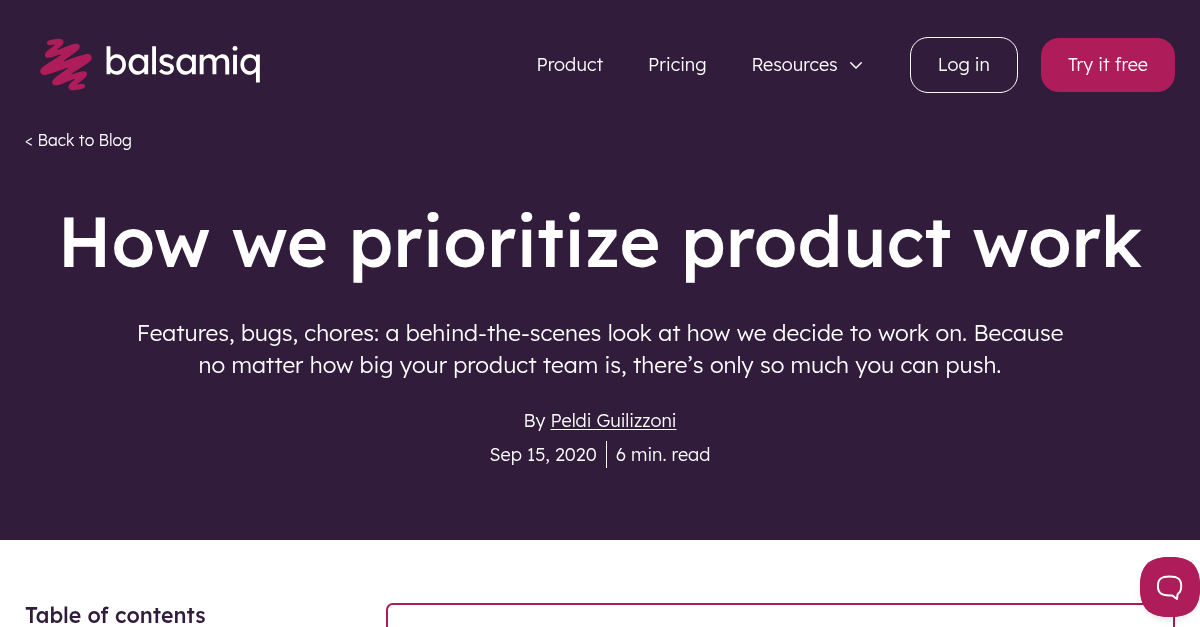Click the Table of contents heading

[x=115, y=615]
